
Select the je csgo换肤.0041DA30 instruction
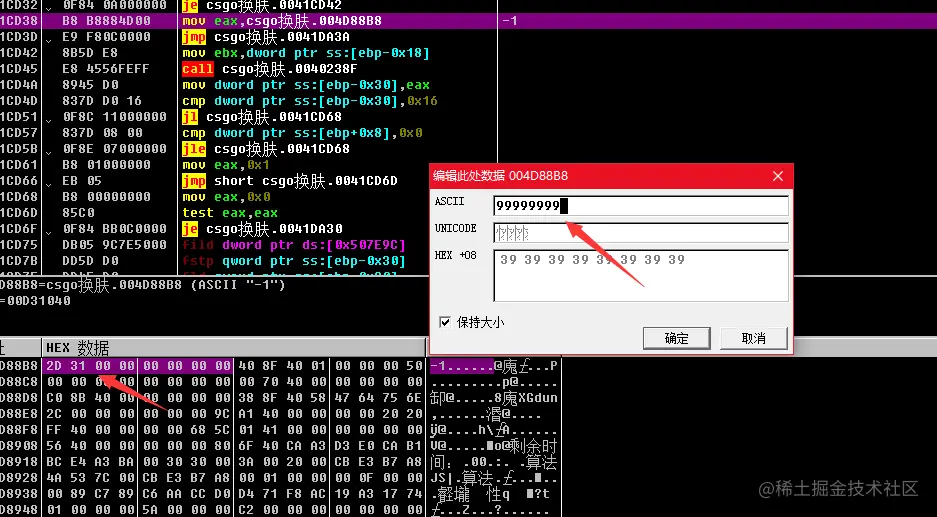262,228
